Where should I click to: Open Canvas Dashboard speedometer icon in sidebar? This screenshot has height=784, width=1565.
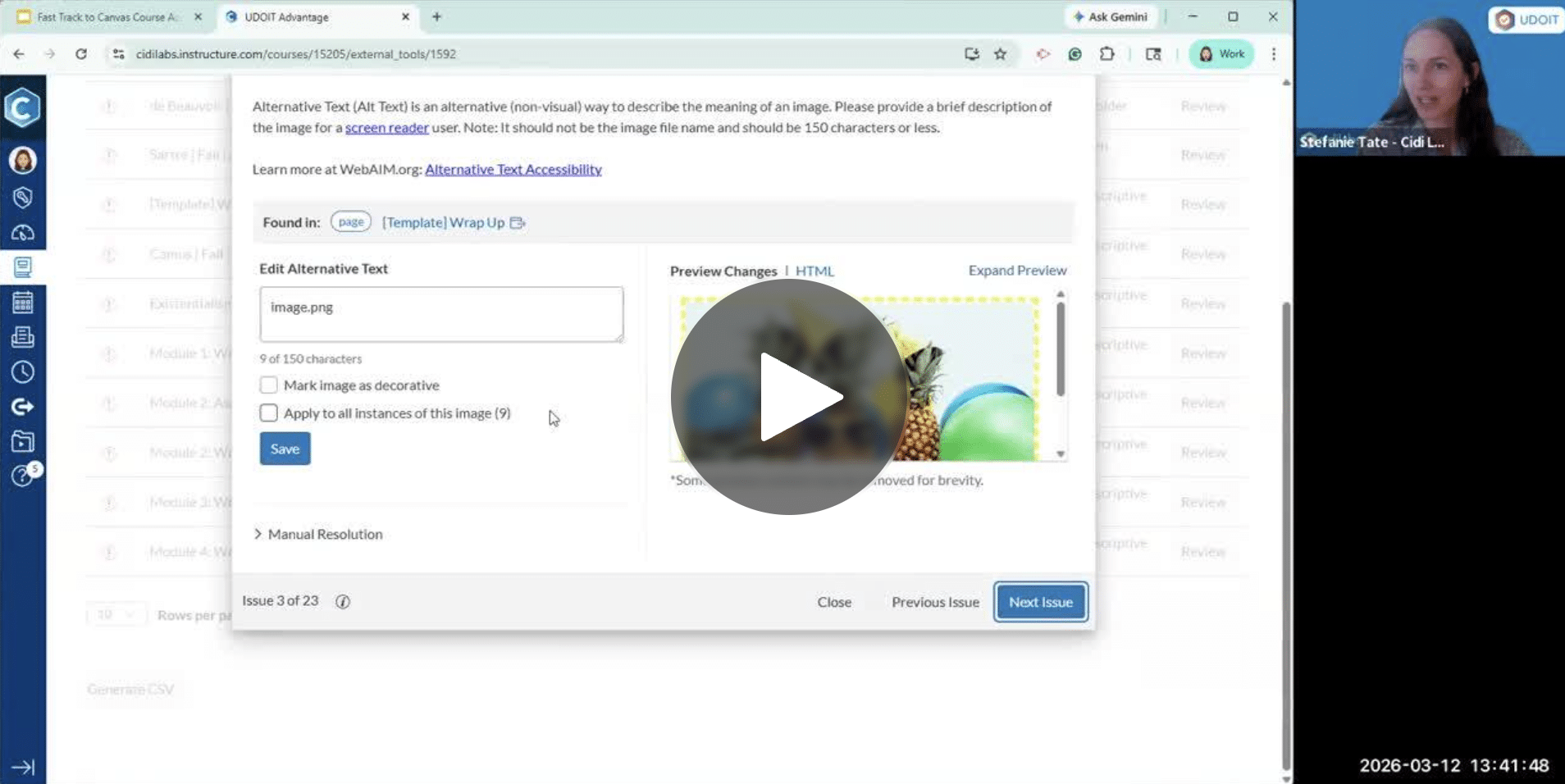point(23,233)
